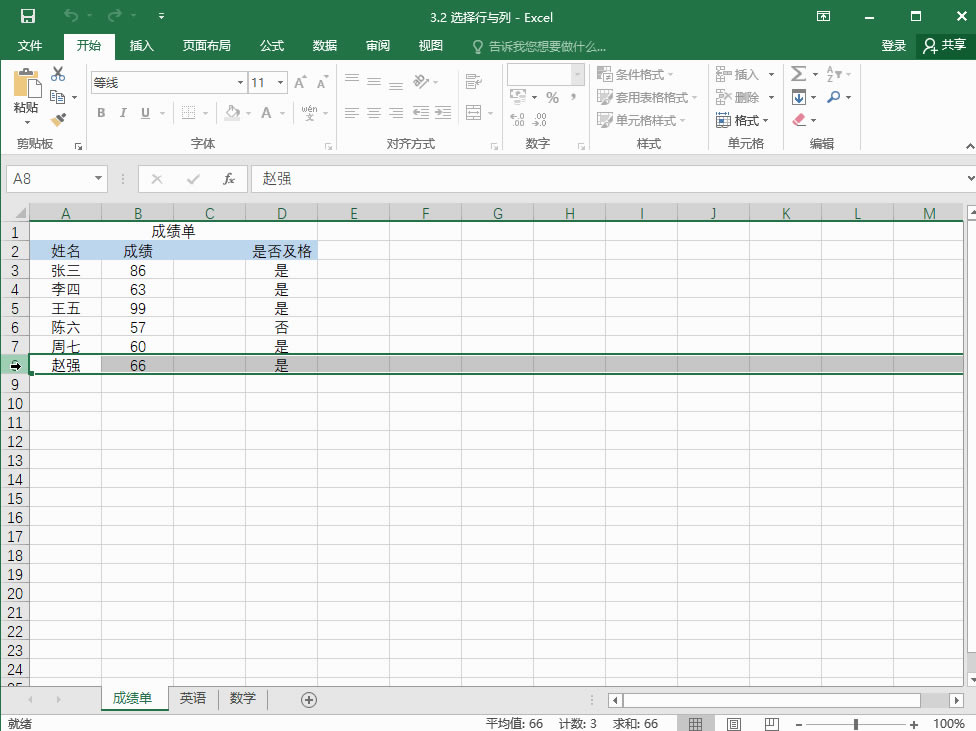Click the Merge and Center icon
The image size is (976, 731).
[471, 113]
